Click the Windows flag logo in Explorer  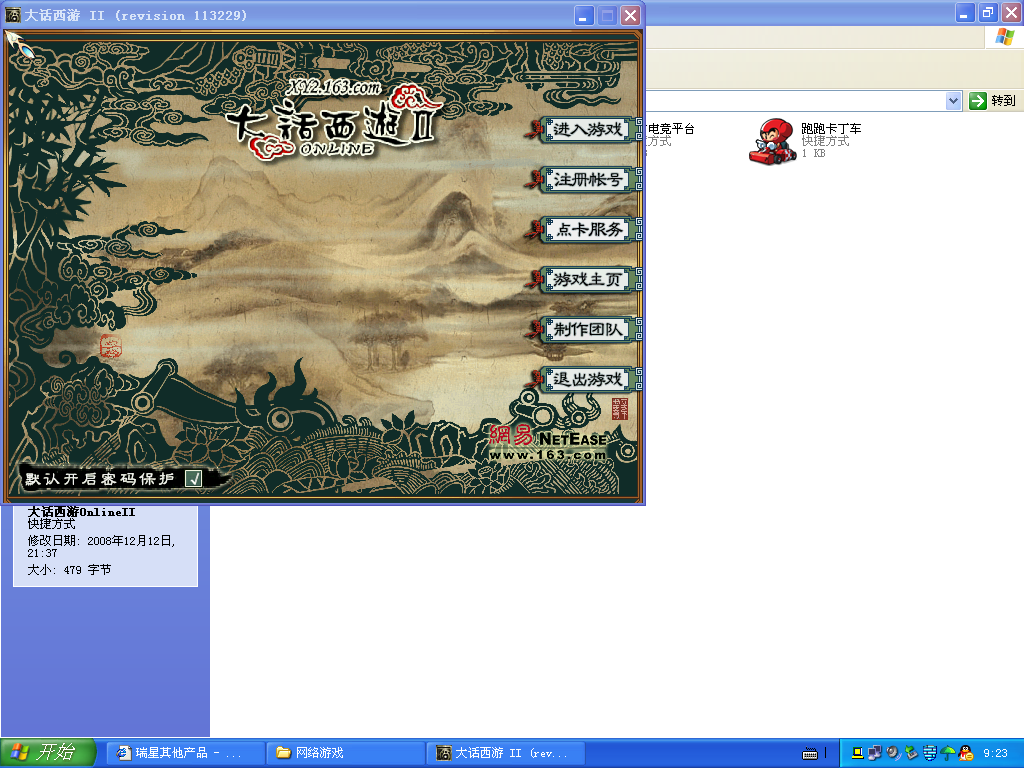(x=1004, y=37)
